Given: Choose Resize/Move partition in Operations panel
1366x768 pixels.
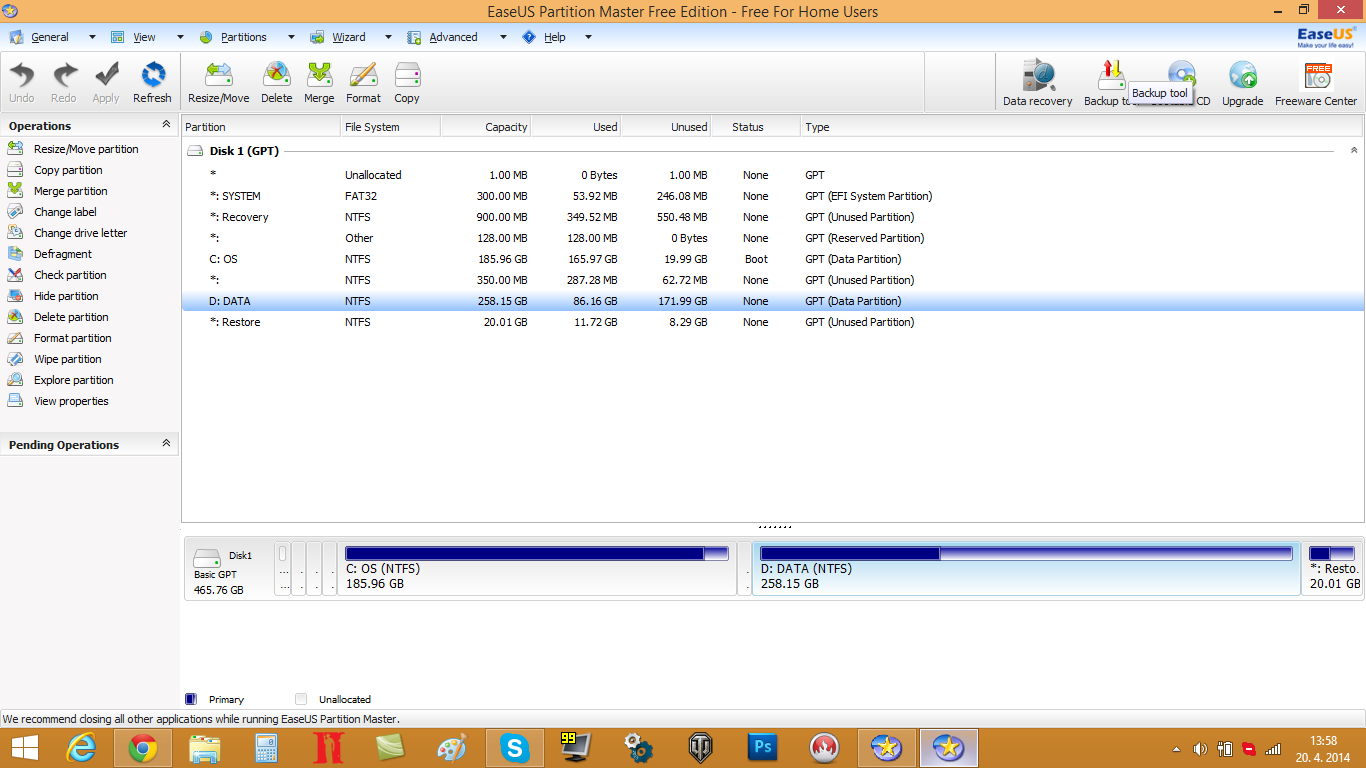Looking at the screenshot, I should click(86, 149).
